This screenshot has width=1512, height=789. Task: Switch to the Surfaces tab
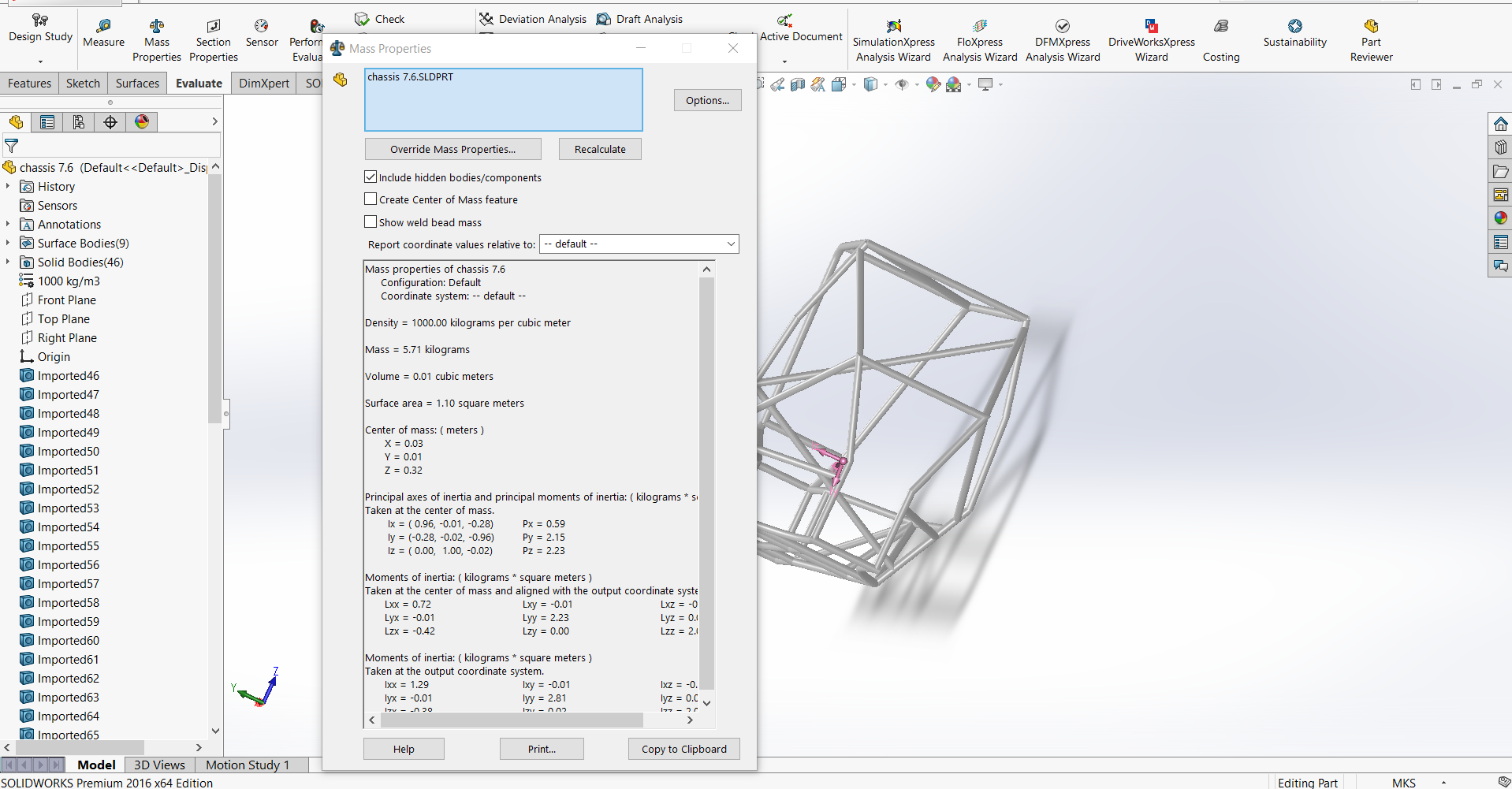pos(137,84)
